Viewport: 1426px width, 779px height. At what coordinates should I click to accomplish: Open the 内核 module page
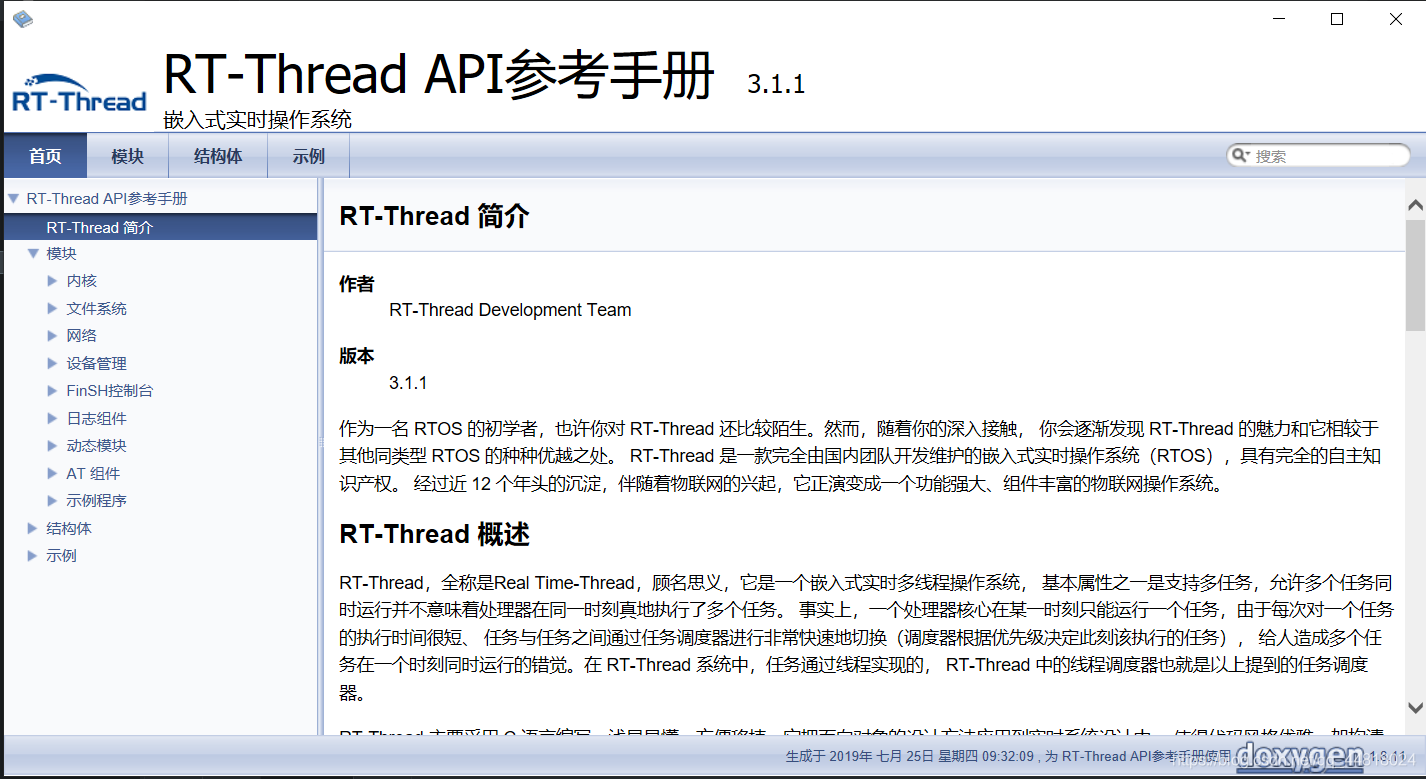coord(82,281)
